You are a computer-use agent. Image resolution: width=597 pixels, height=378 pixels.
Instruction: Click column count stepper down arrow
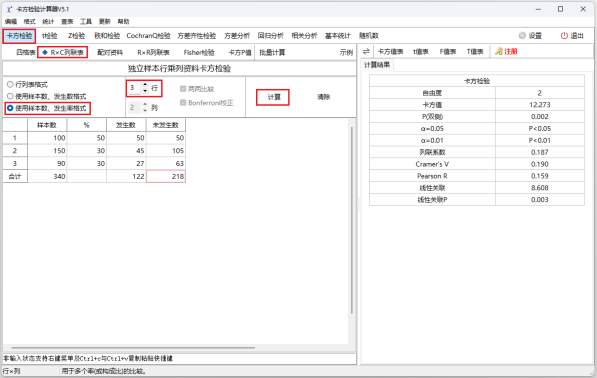coord(145,110)
